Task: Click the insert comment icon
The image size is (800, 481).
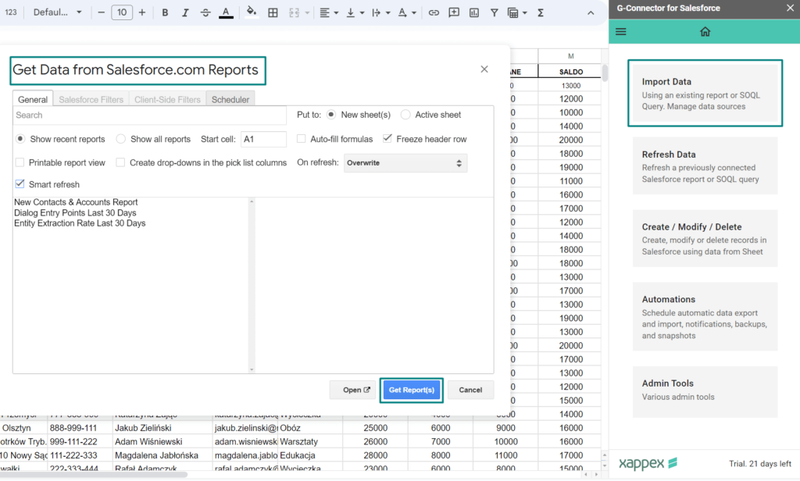Action: [454, 13]
